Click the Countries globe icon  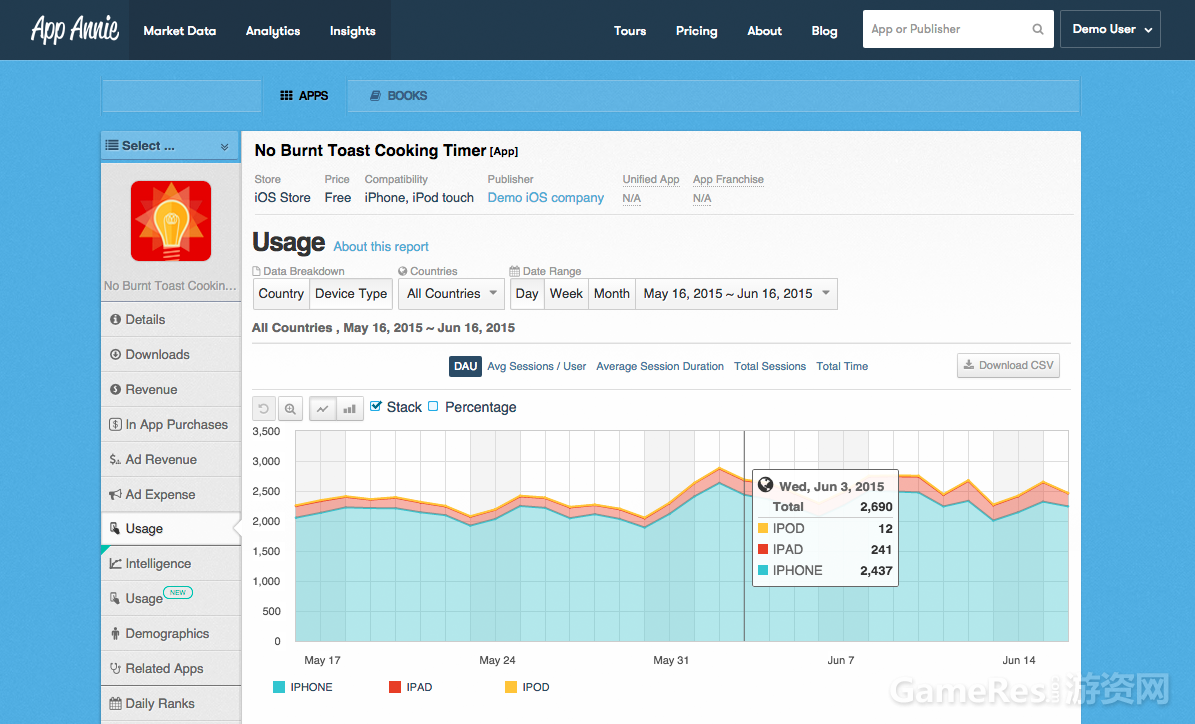point(402,271)
